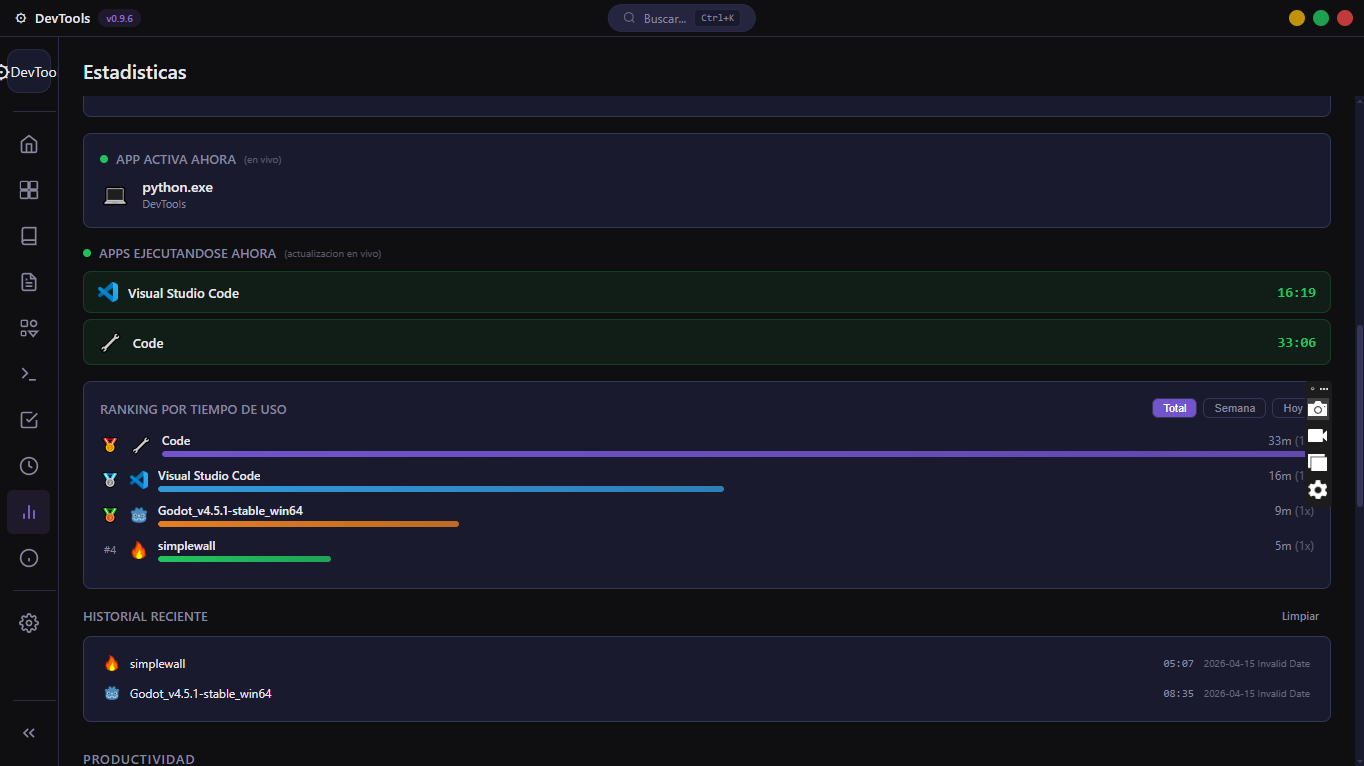1364x766 pixels.
Task: Click the 33:06 timer for Code
Action: click(1296, 343)
